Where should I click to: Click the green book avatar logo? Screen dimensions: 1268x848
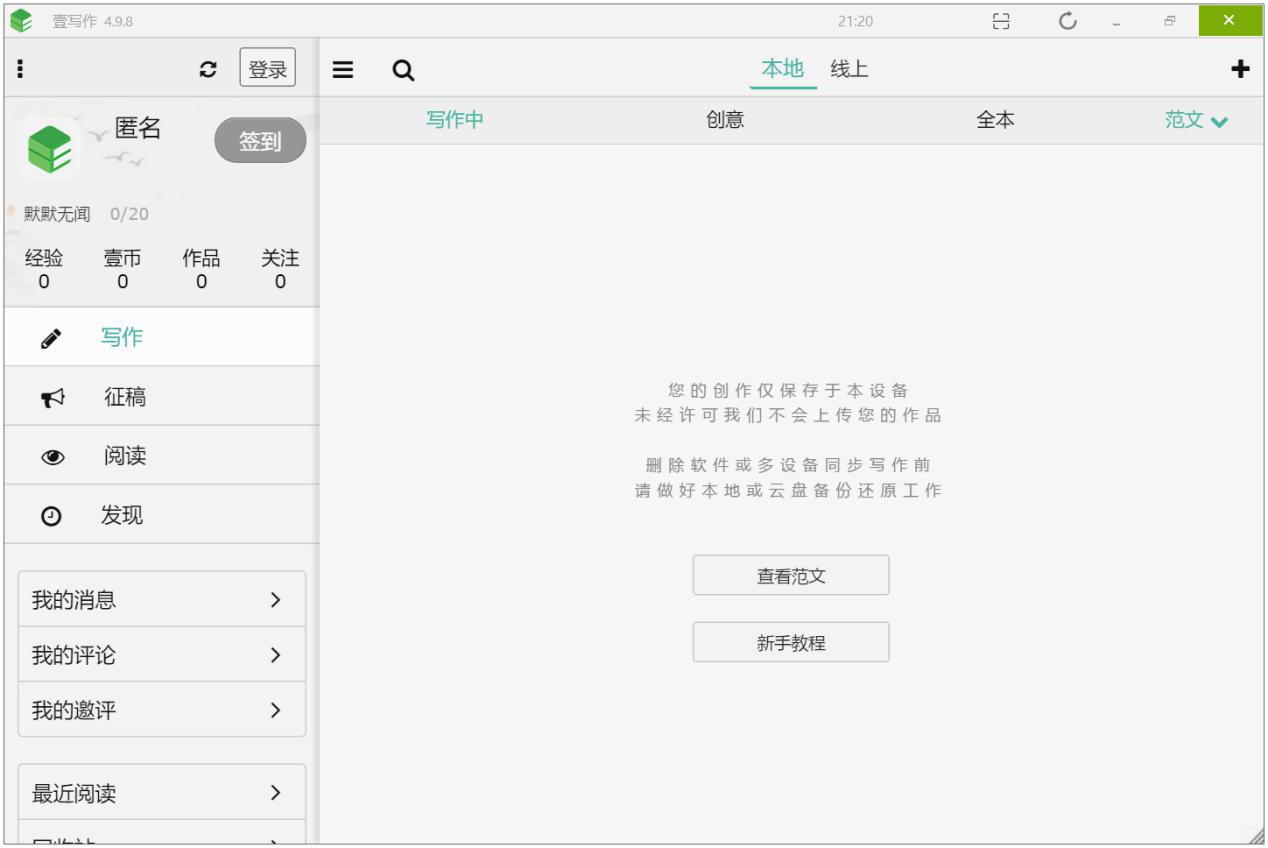coord(49,148)
